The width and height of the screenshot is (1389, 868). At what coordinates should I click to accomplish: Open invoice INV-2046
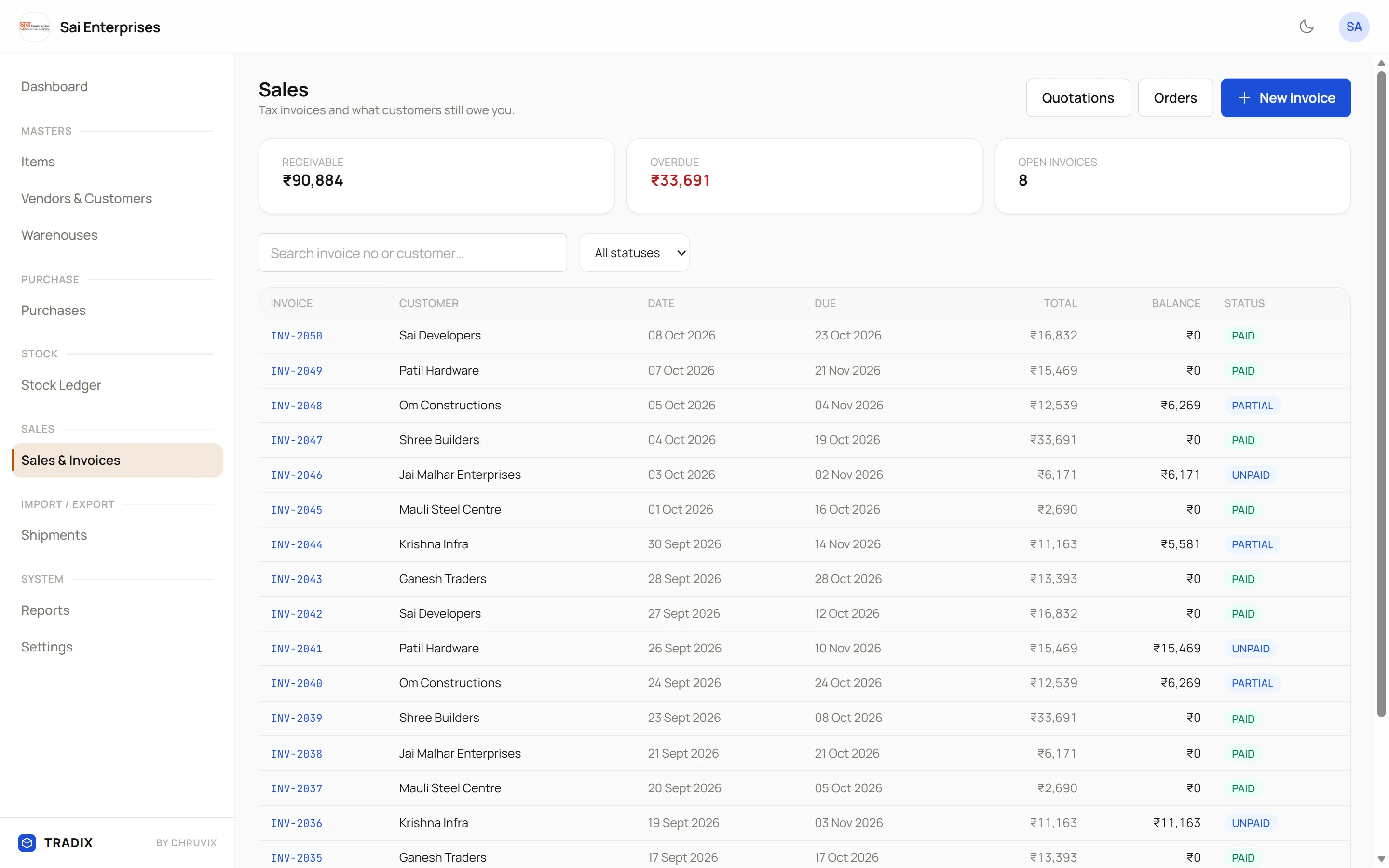point(296,475)
